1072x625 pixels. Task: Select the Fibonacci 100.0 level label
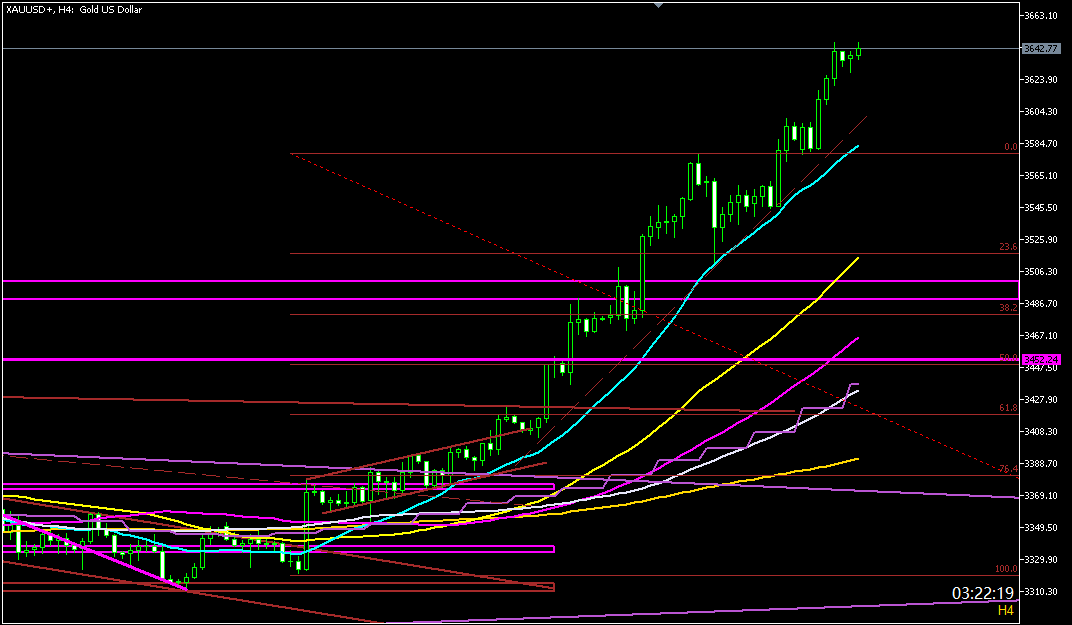(1006, 568)
